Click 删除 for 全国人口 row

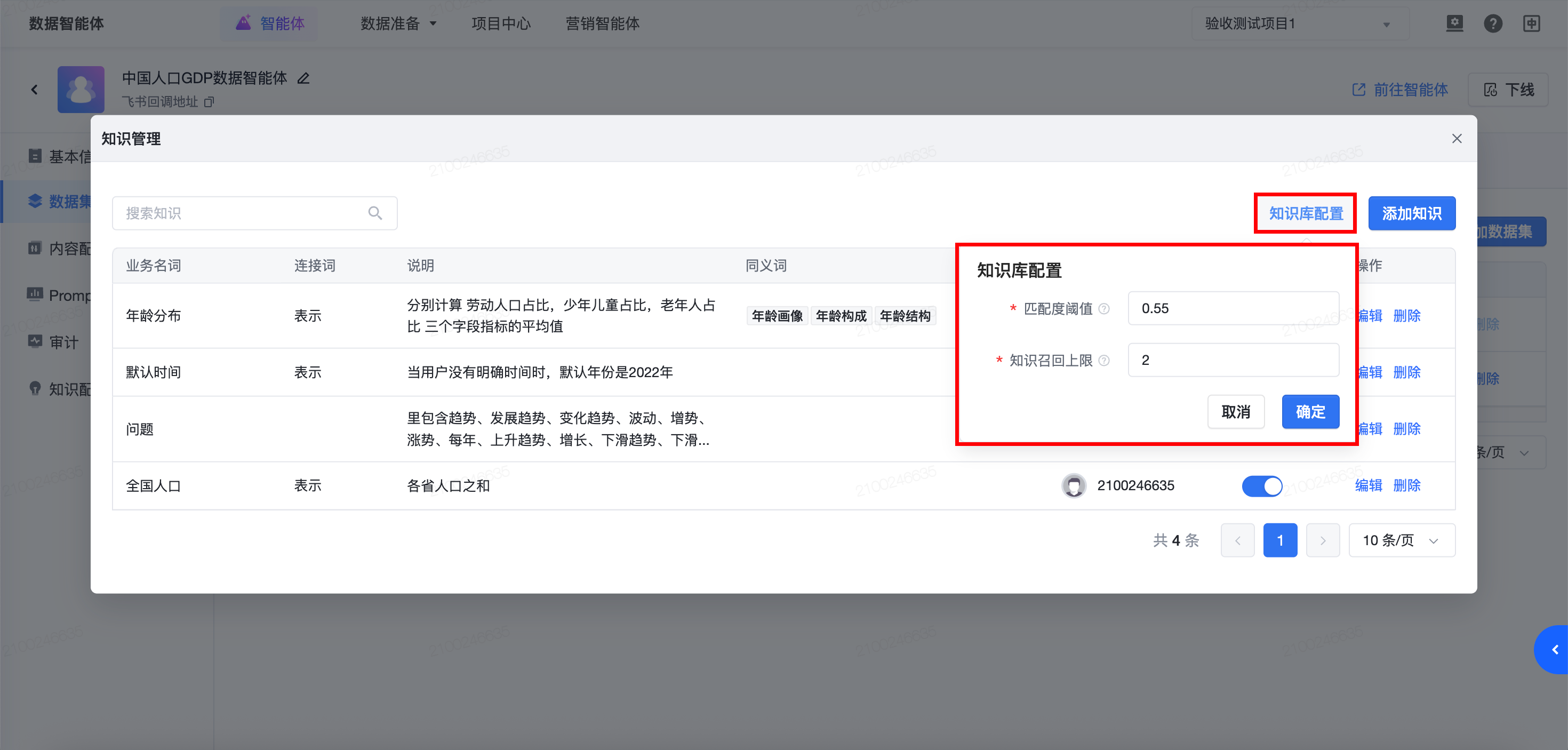pyautogui.click(x=1407, y=485)
